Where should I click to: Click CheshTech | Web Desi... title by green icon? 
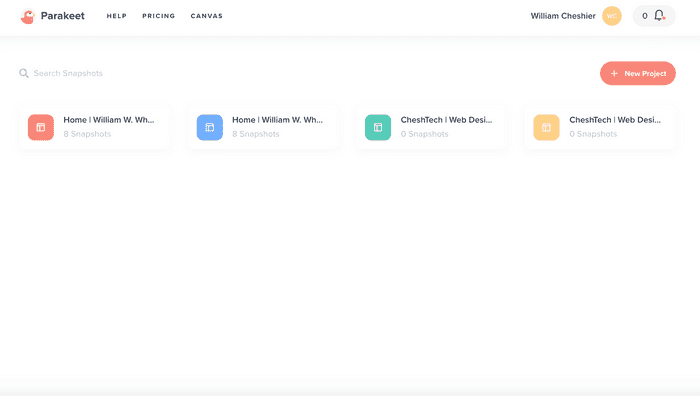446,120
